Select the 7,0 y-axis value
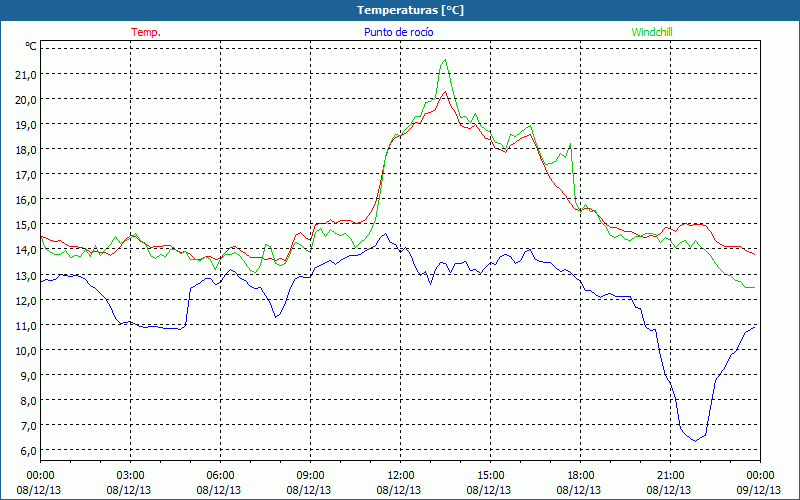This screenshot has width=800, height=500. (x=29, y=426)
